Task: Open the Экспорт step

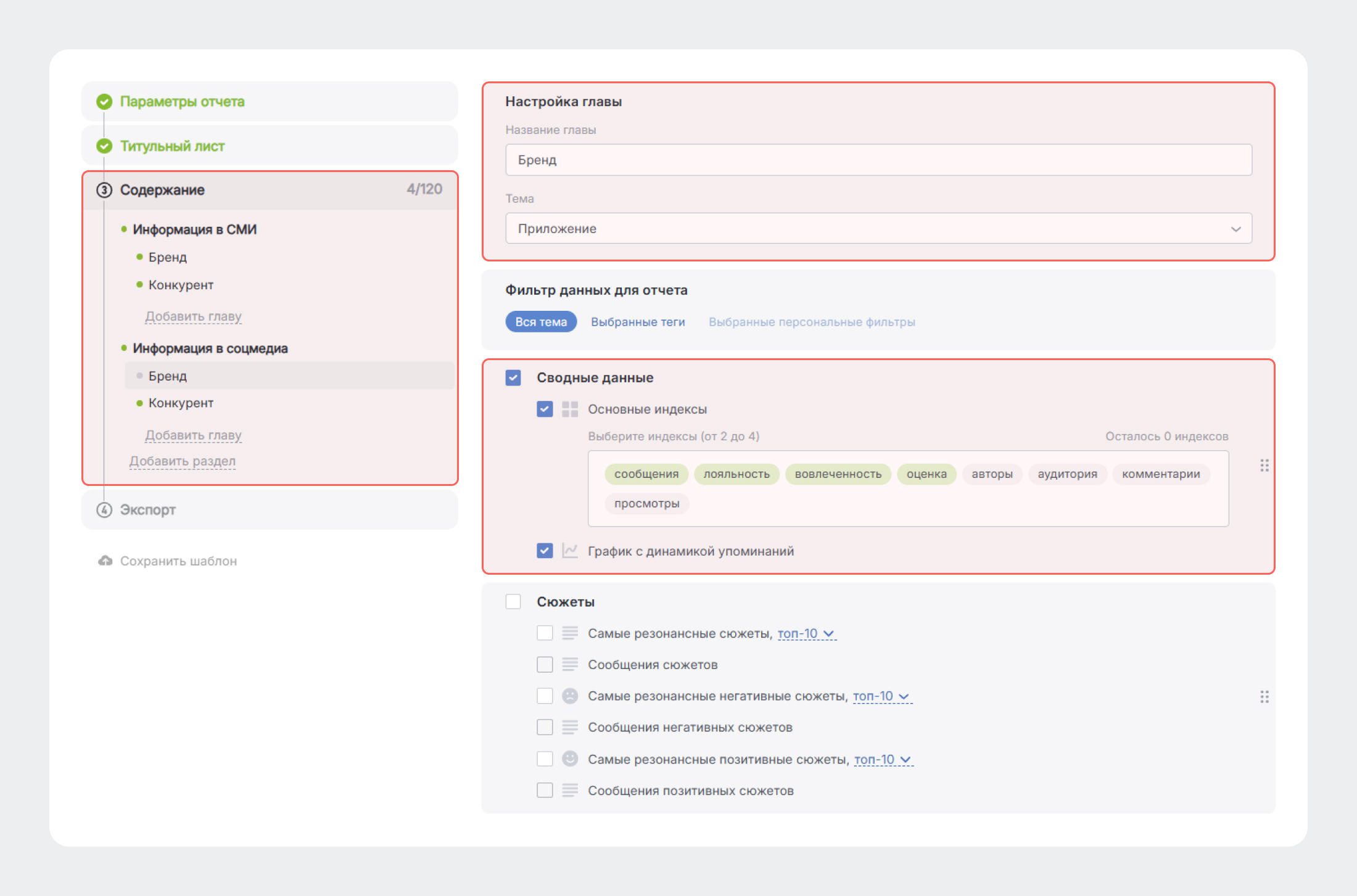Action: pos(148,510)
